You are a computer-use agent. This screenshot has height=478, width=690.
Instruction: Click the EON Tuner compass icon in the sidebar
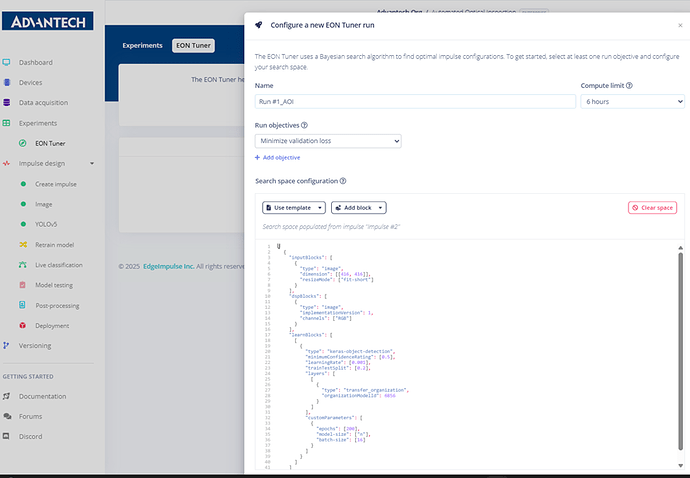pyautogui.click(x=22, y=143)
